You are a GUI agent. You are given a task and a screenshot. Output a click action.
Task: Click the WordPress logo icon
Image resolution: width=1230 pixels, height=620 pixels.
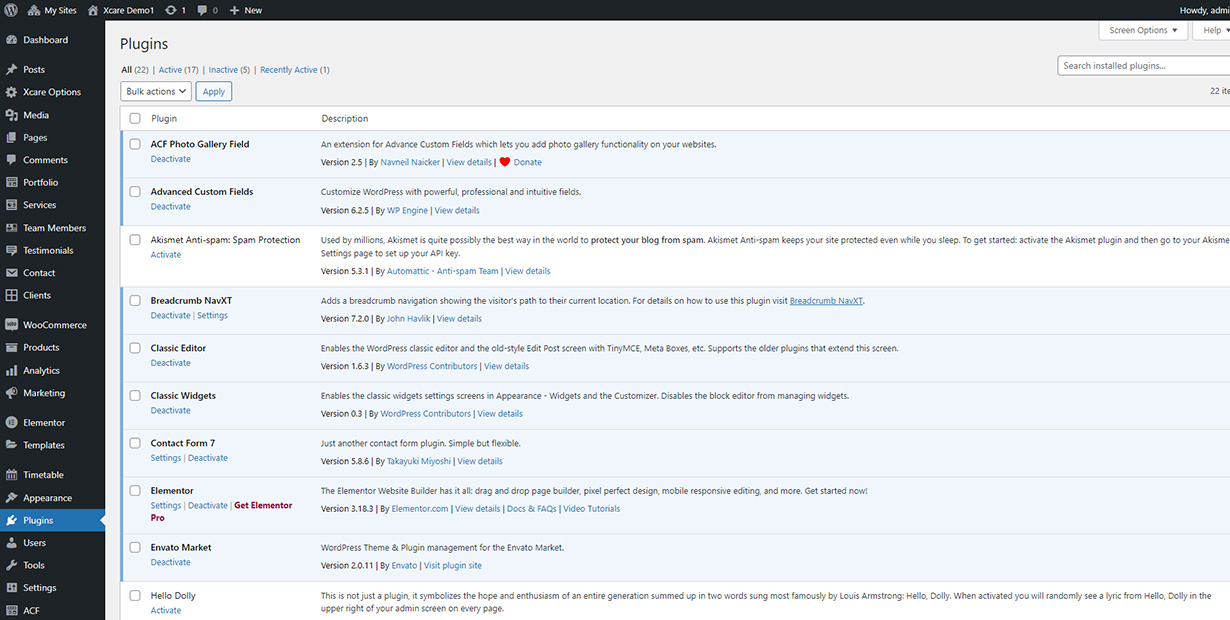tap(11, 10)
